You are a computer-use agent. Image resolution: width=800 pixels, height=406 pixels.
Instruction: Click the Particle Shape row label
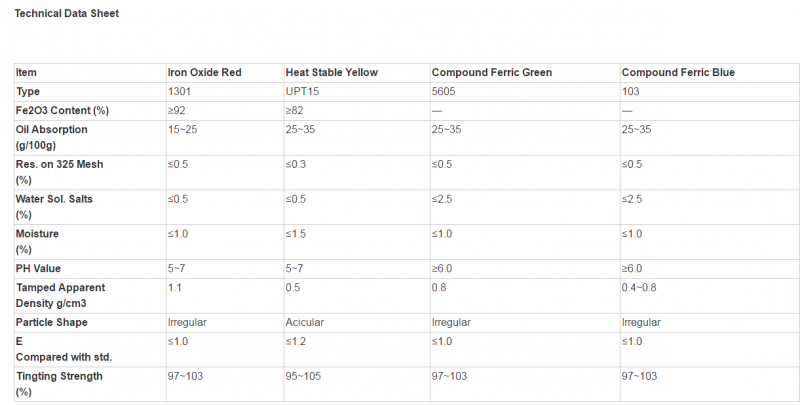tap(52, 322)
